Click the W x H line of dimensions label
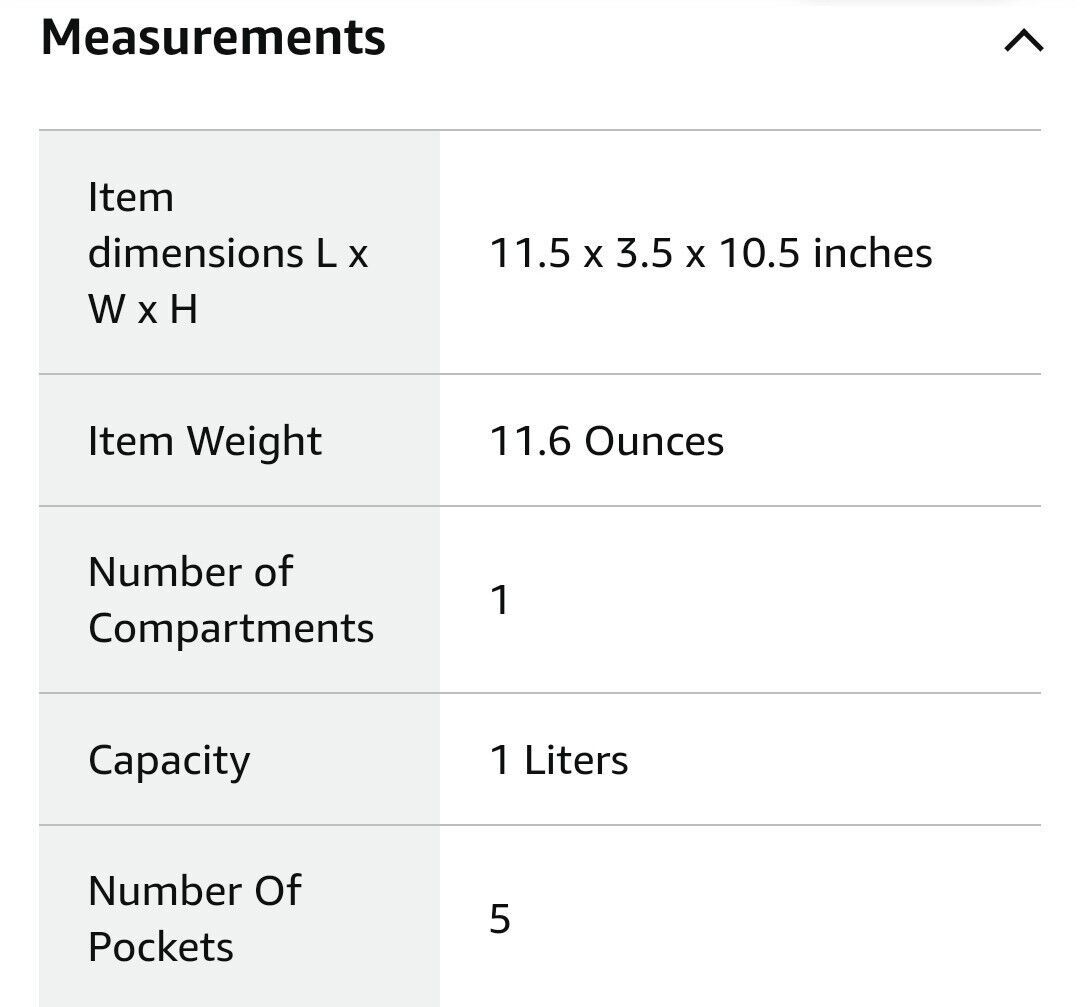The height and width of the screenshot is (1007, 1080). [x=143, y=309]
